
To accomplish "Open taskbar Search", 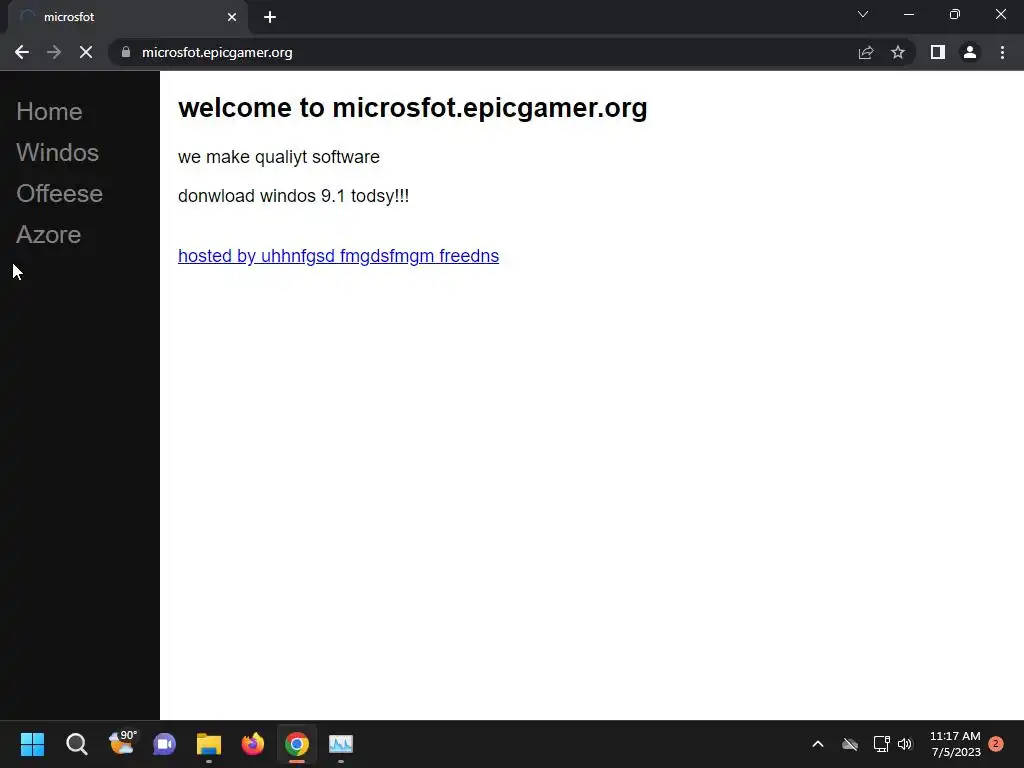I will click(76, 744).
